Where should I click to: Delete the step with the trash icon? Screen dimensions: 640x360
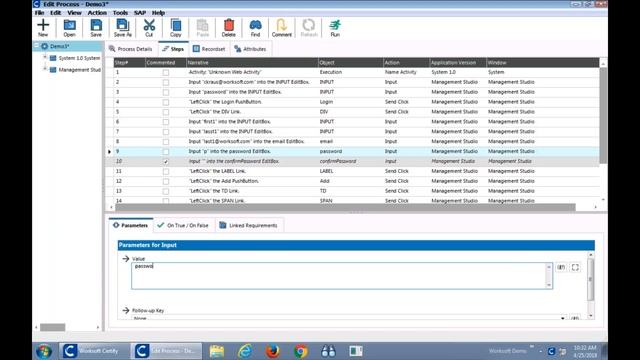click(229, 28)
